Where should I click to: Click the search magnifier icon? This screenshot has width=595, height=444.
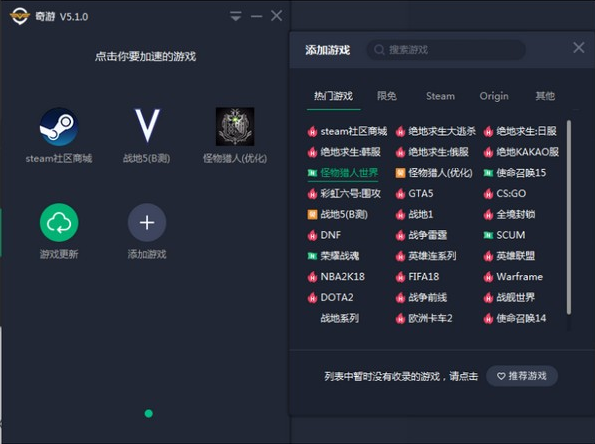click(x=379, y=50)
